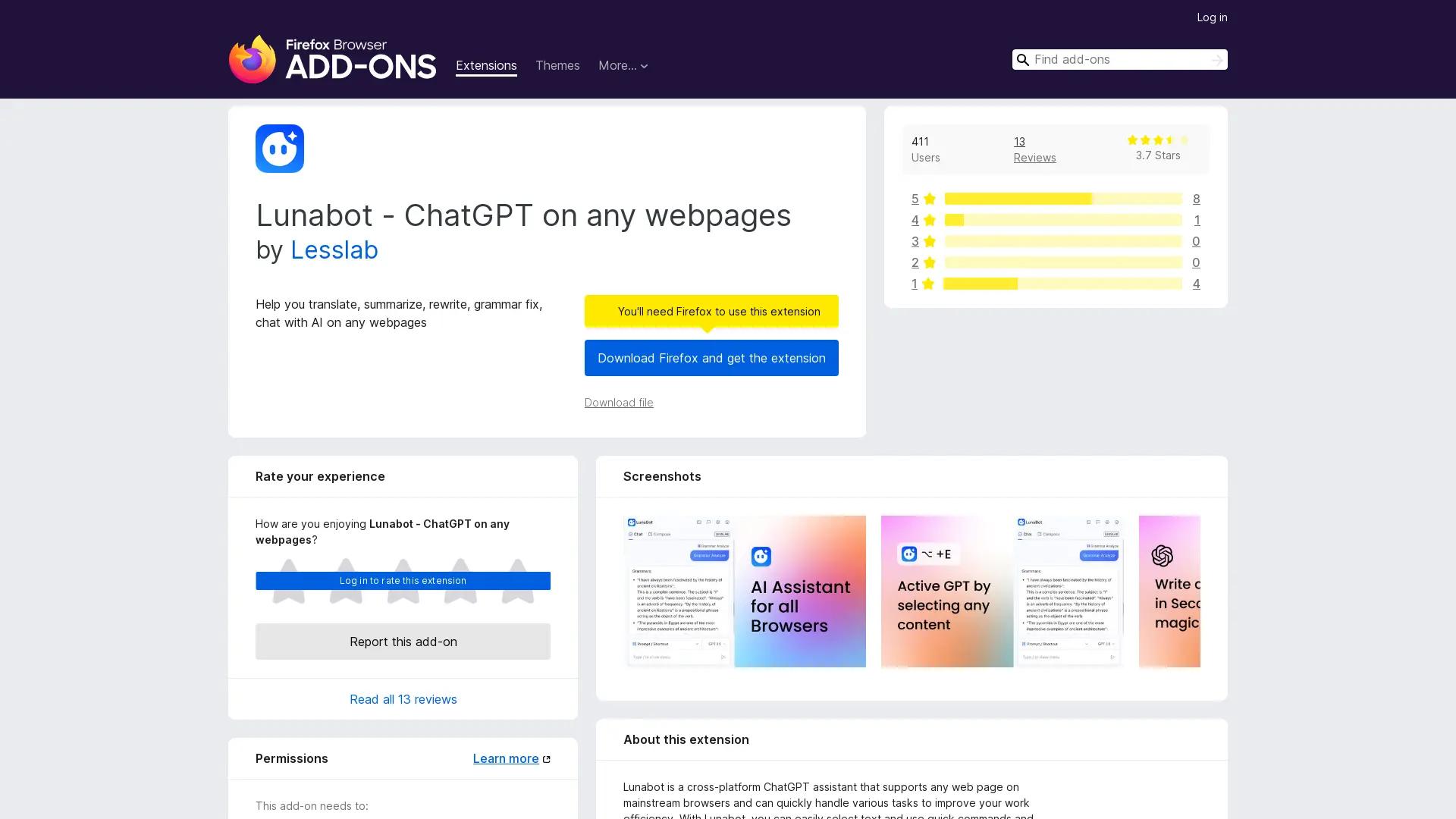1456x819 pixels.
Task: Click the magnifying glass search icon
Action: coord(1023,59)
